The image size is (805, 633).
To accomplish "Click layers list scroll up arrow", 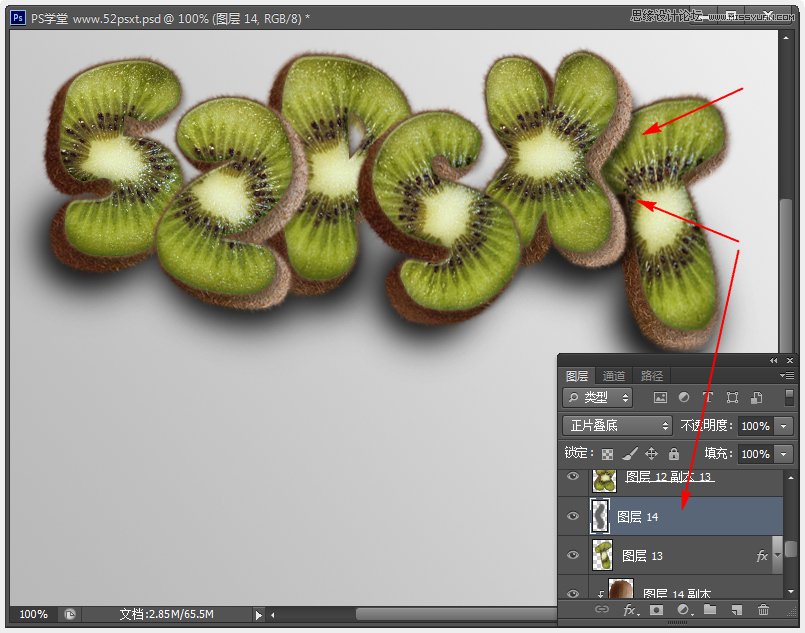I will (791, 477).
